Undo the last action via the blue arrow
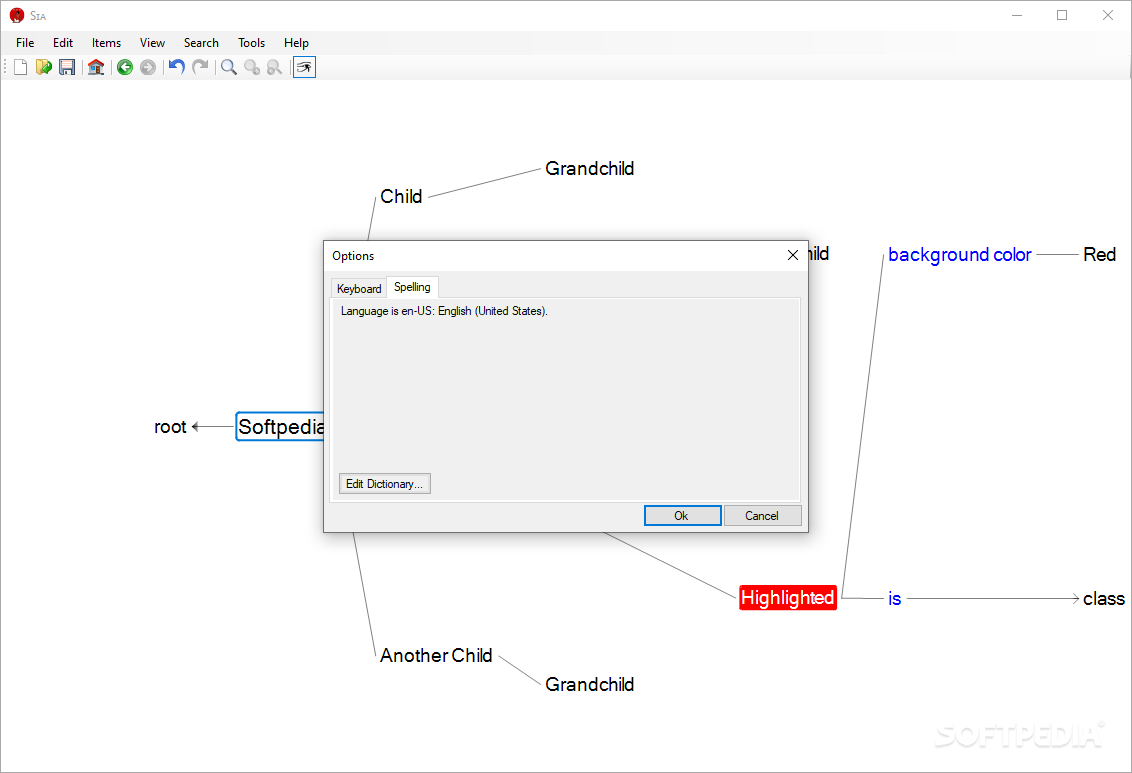 (177, 67)
